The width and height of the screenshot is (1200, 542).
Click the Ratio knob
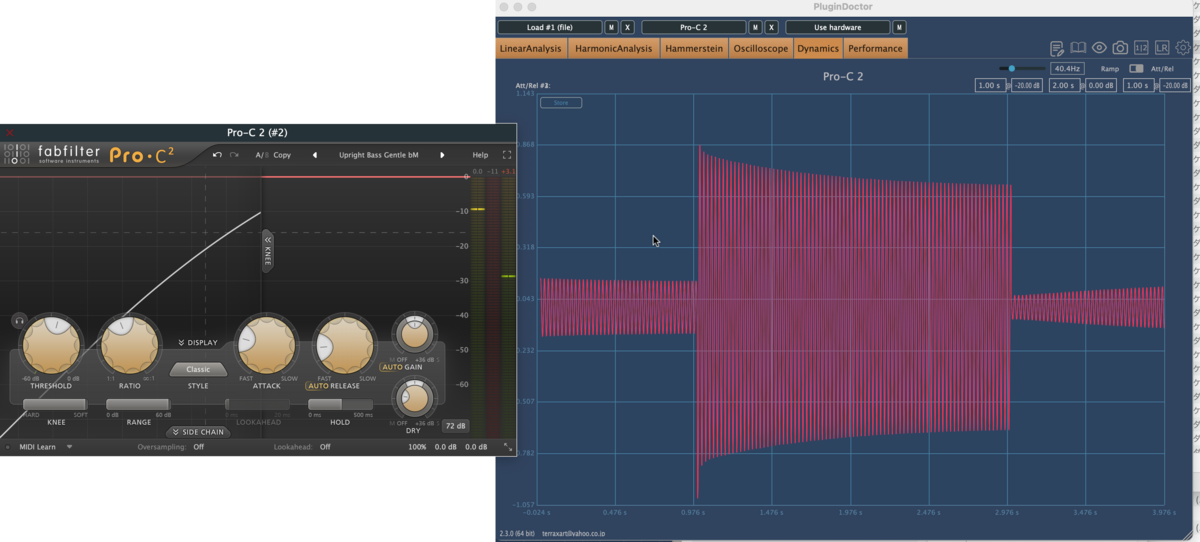click(x=130, y=344)
